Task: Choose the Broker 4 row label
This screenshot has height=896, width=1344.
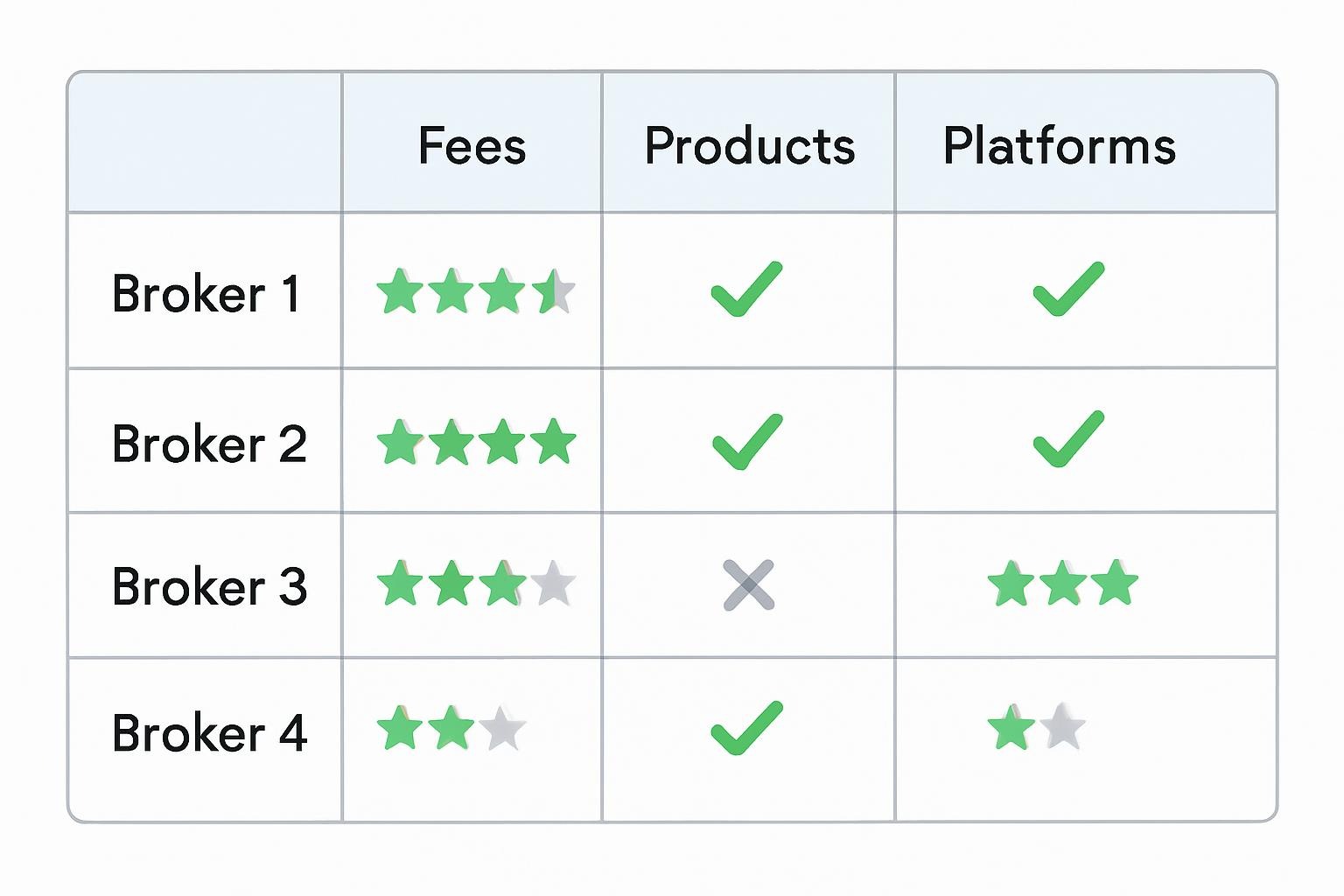Action: tap(209, 733)
